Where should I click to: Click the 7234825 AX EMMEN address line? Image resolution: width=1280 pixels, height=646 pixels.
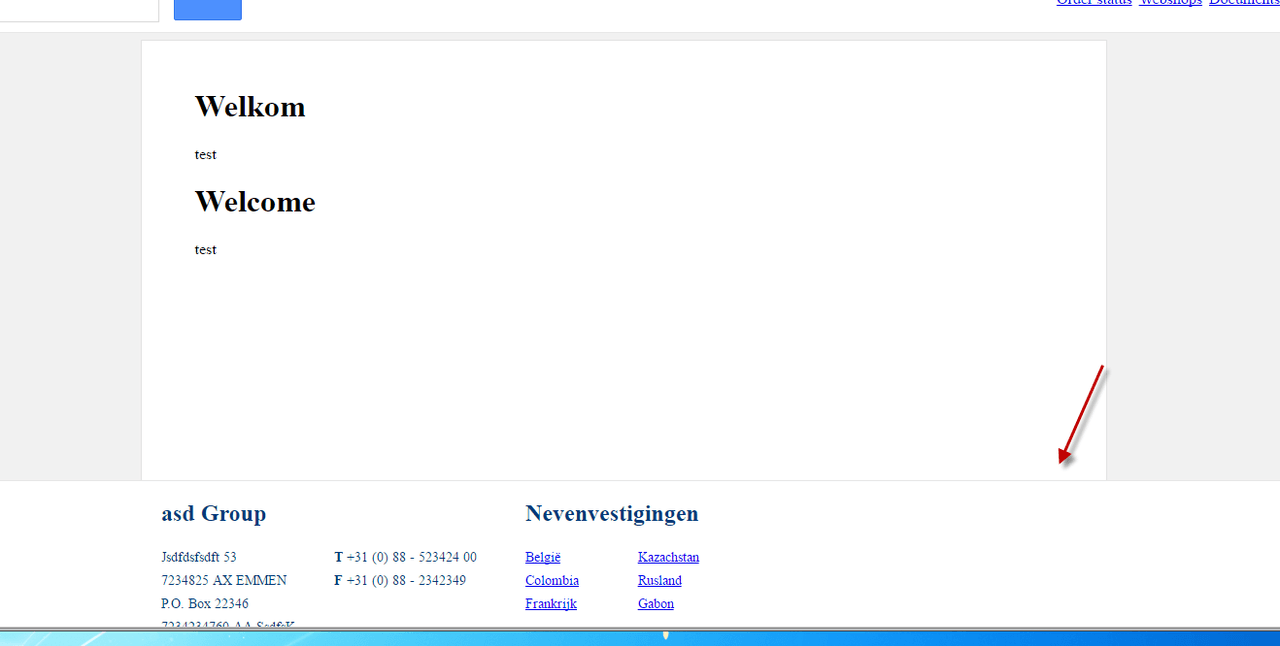(224, 580)
